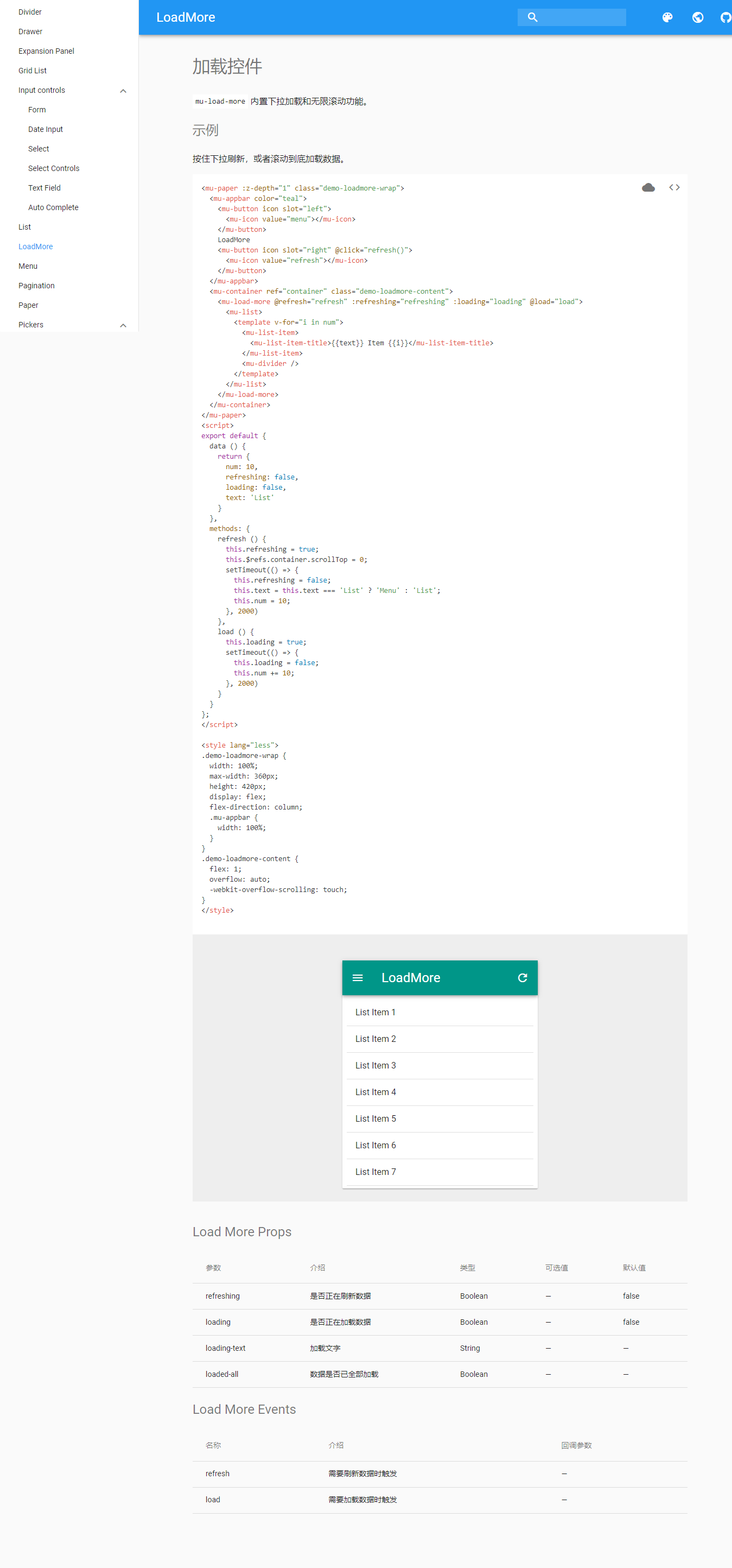Navigate to Select Controls page
Image resolution: width=732 pixels, height=1568 pixels.
54,169
